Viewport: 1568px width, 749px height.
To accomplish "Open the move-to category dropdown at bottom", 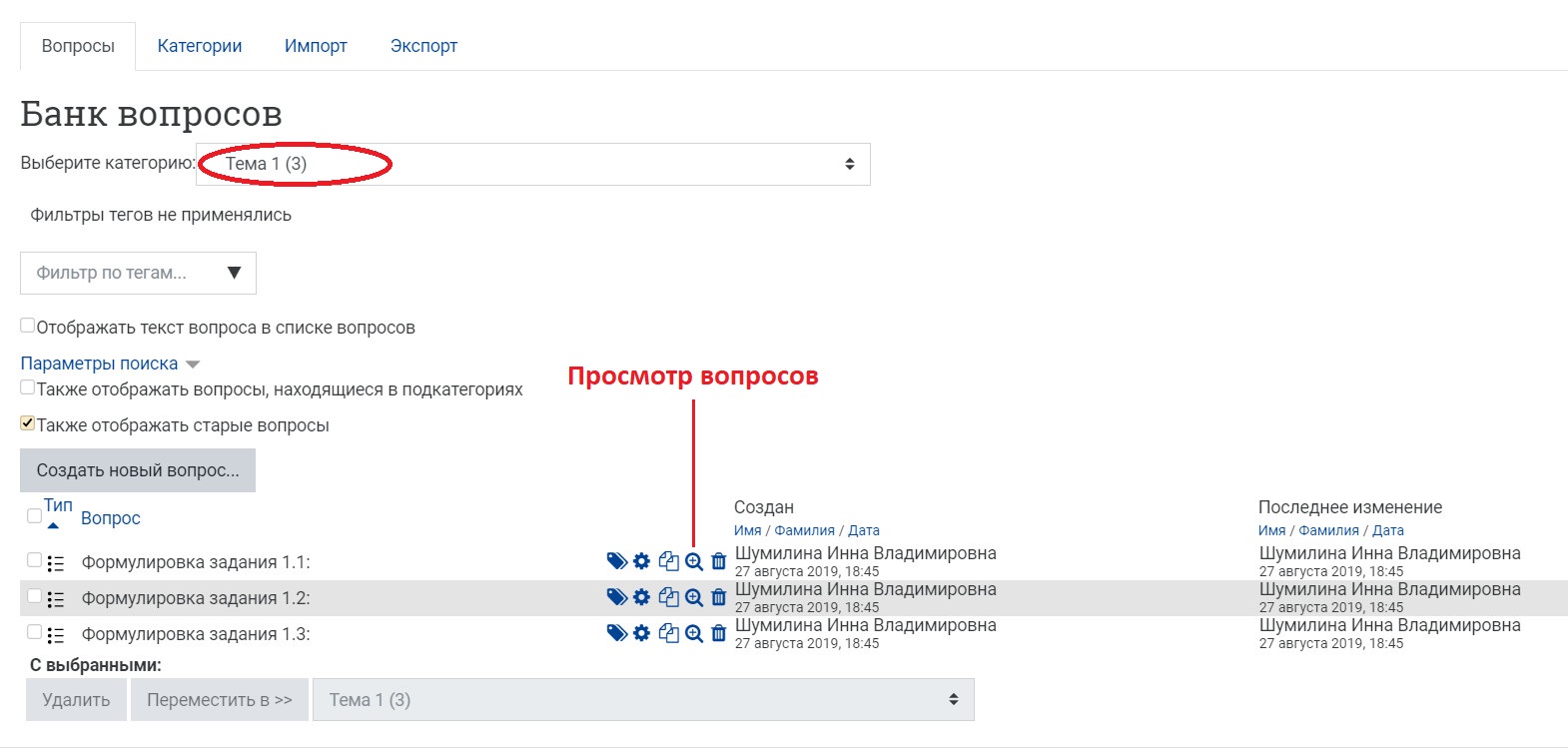I will click(x=643, y=700).
